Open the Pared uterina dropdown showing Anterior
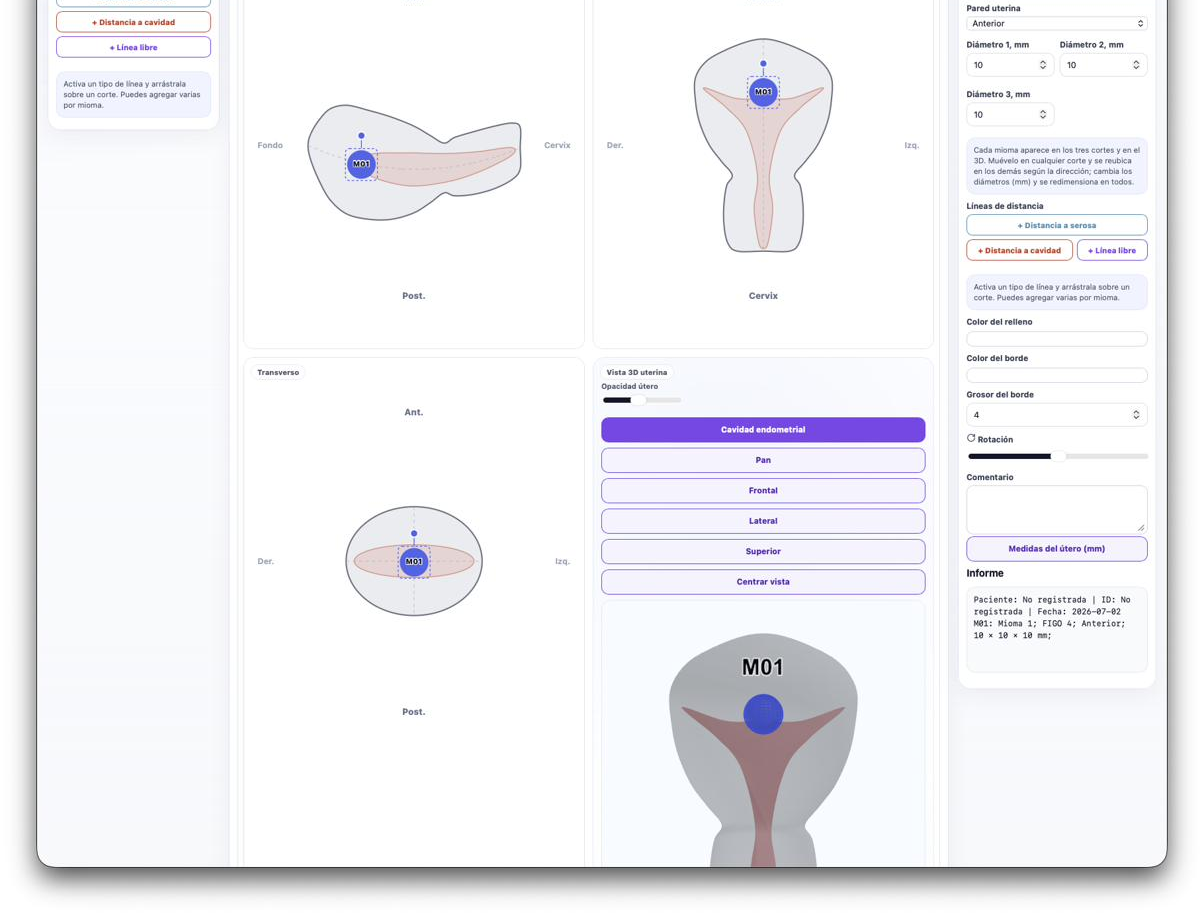Viewport: 1204px width, 918px height. 1056,23
